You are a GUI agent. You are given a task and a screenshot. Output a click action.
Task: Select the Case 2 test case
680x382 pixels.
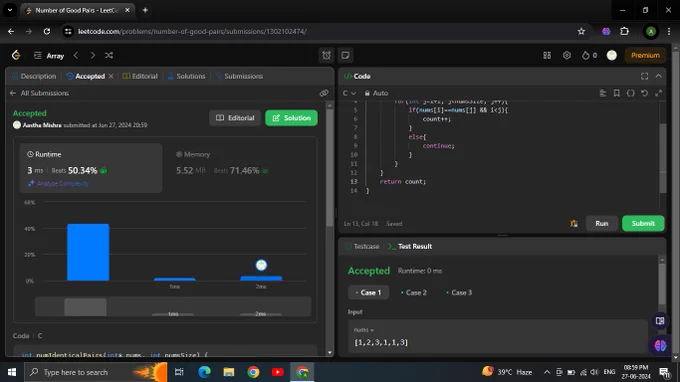[414, 293]
